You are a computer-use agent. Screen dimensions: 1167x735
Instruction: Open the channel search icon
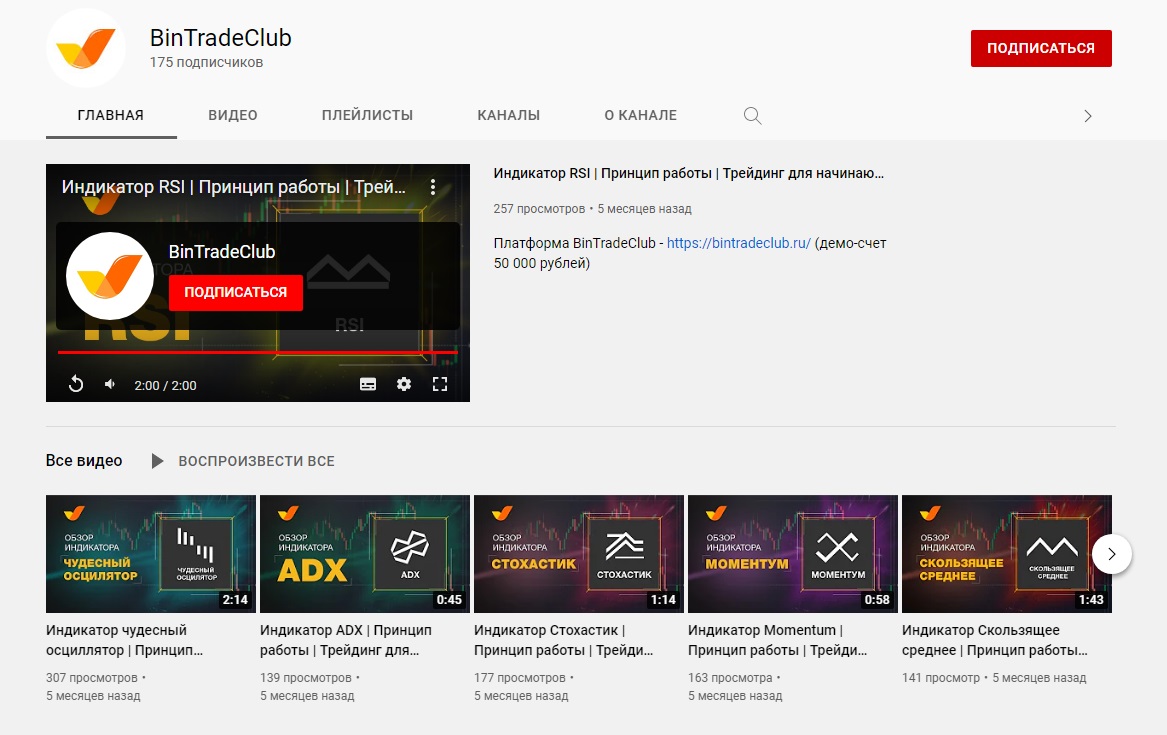tap(752, 115)
